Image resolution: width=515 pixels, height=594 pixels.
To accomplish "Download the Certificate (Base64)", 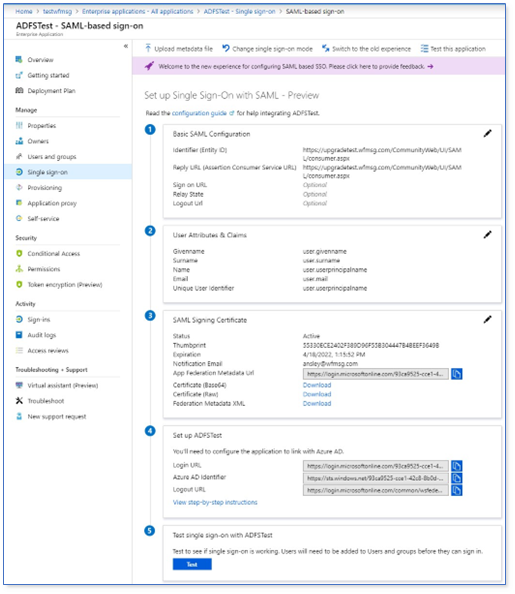I will tap(317, 385).
